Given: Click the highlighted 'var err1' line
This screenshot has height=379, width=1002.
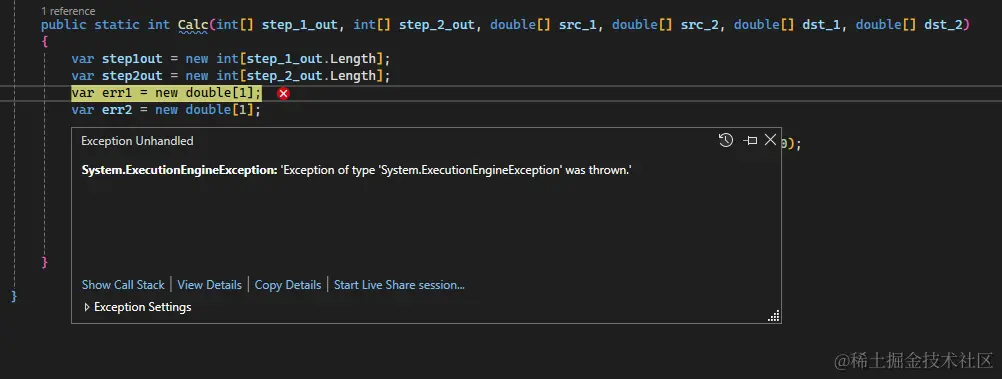Looking at the screenshot, I should (x=166, y=93).
